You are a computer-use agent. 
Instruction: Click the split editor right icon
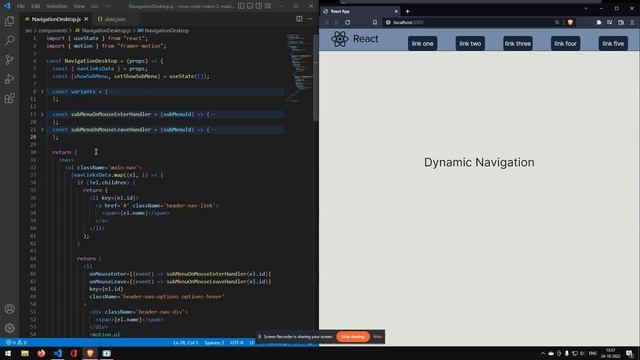[299, 19]
